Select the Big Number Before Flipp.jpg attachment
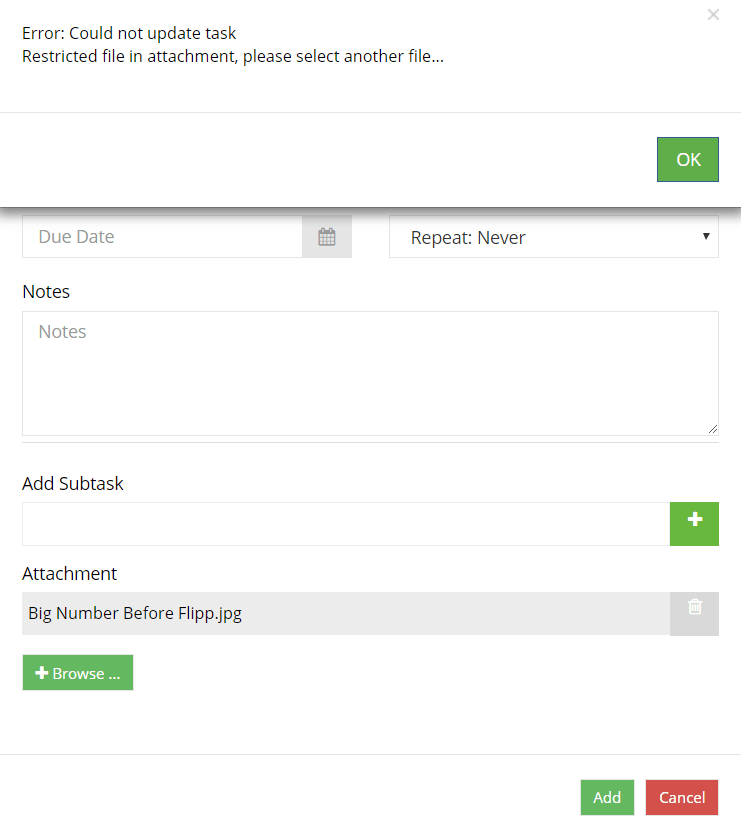 (346, 613)
